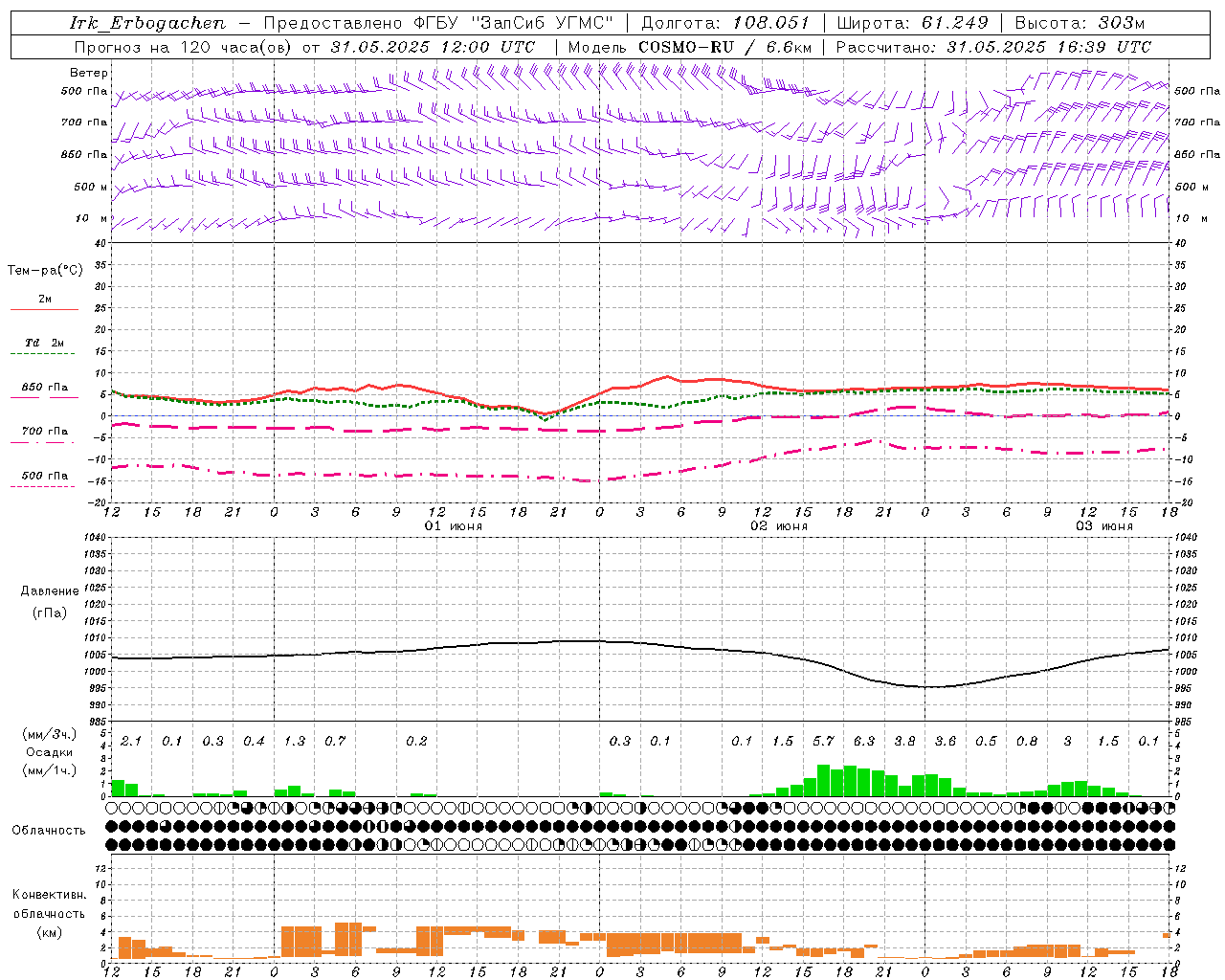Click the Конвективн. convective cloud label
The height and width of the screenshot is (980, 1225).
(x=49, y=895)
